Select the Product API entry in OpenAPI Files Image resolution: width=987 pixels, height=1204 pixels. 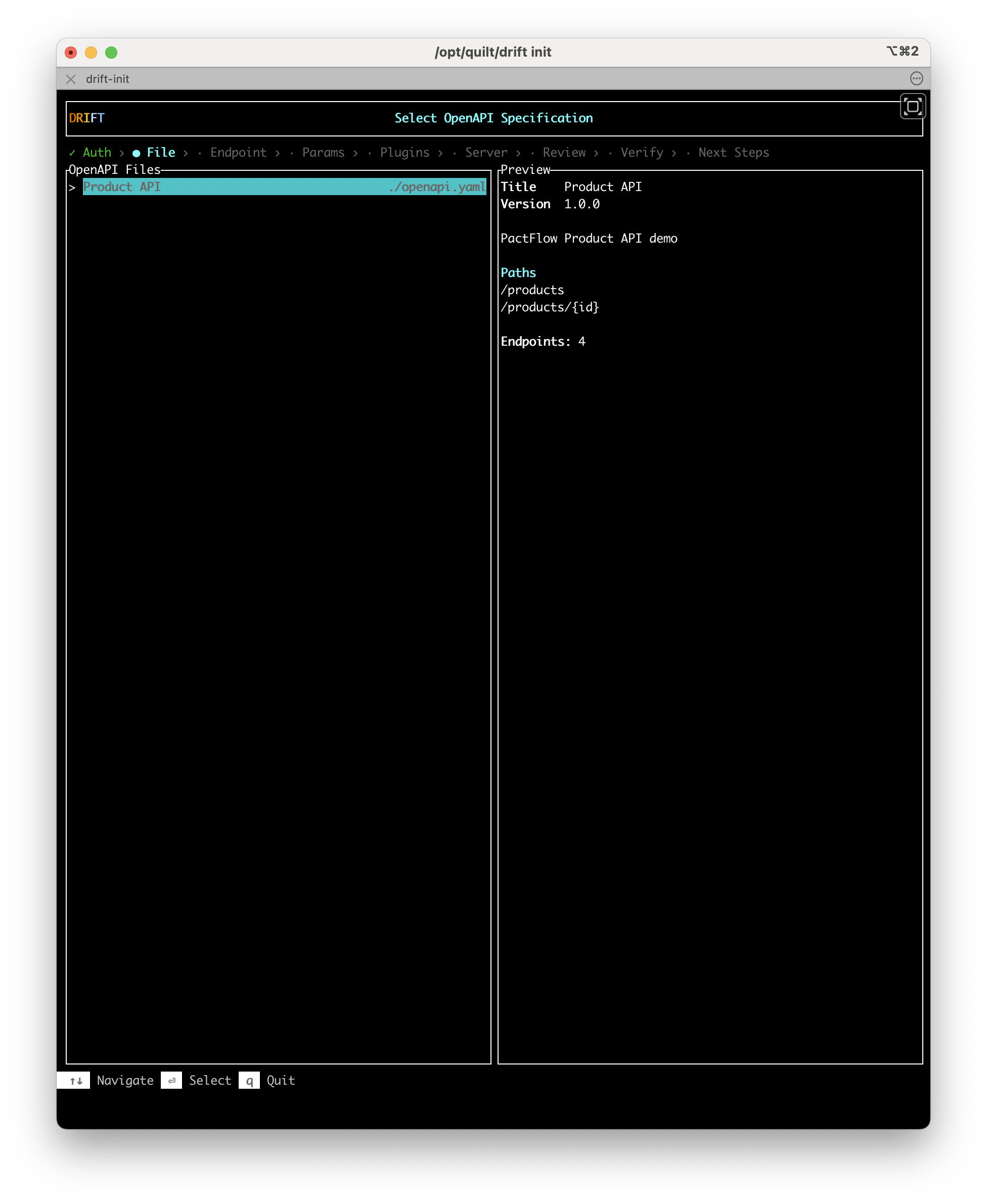[x=123, y=187]
